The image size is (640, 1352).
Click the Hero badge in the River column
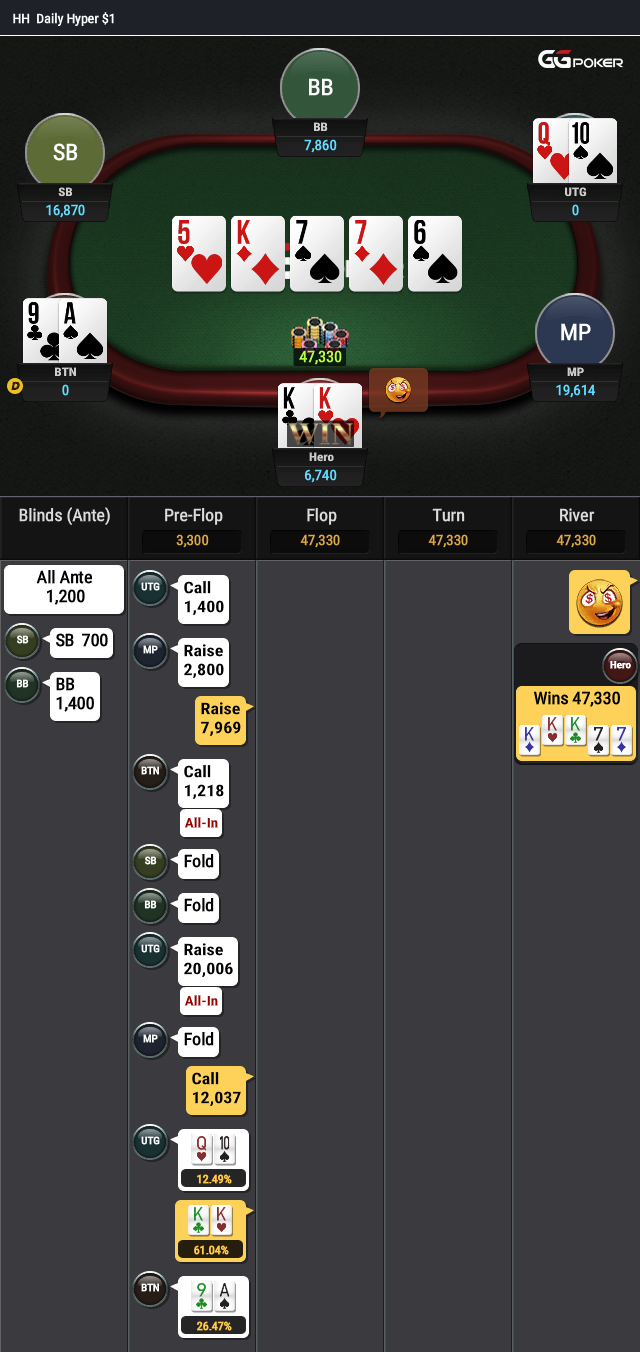[620, 665]
